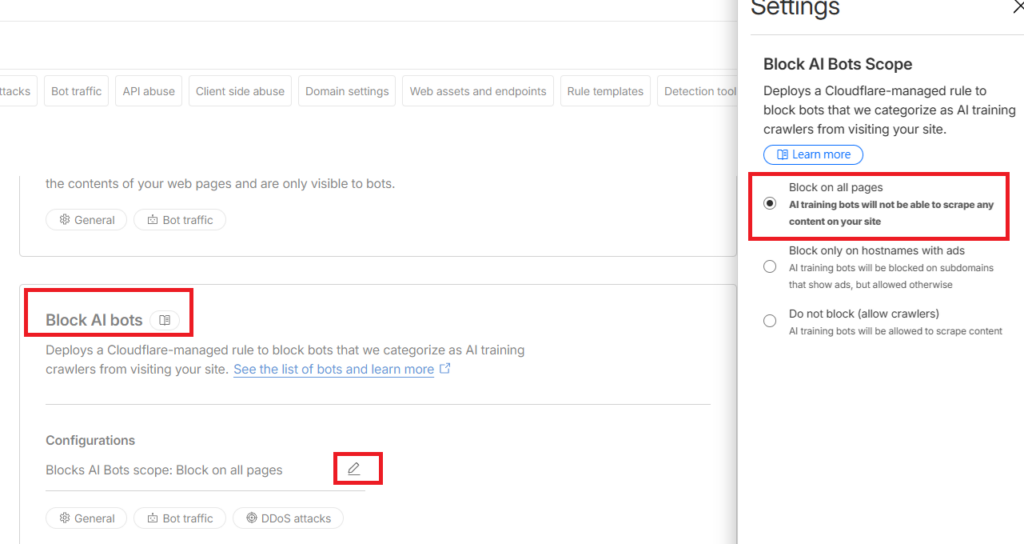
Task: Click the external link icon after learn more
Action: tap(445, 369)
